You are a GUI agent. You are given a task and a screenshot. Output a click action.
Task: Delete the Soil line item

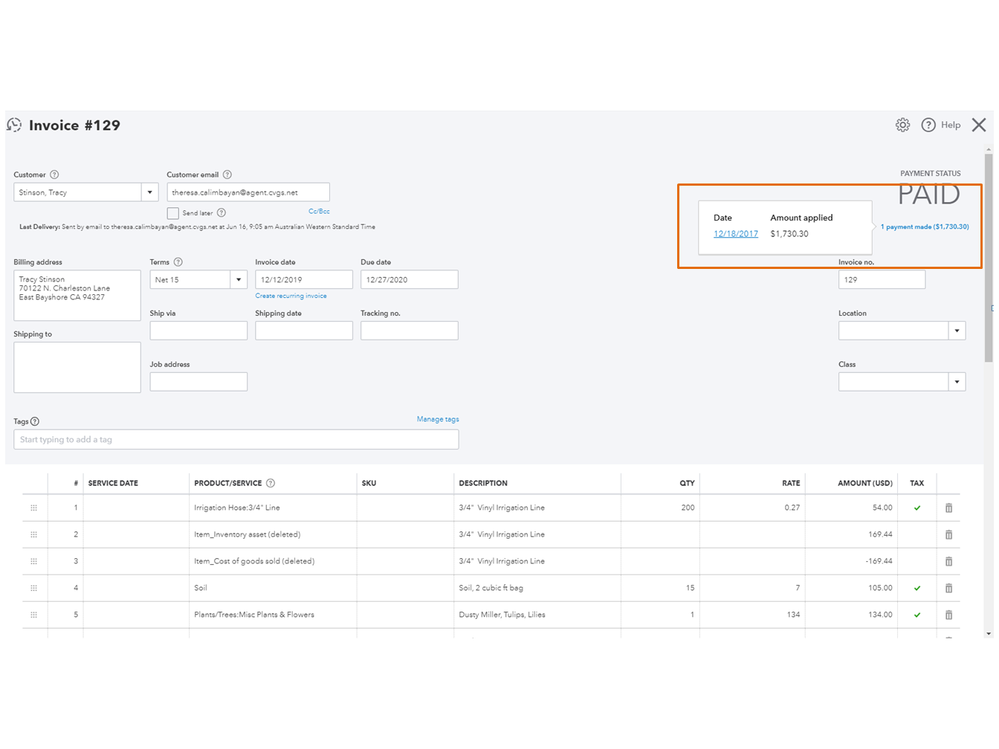(948, 588)
